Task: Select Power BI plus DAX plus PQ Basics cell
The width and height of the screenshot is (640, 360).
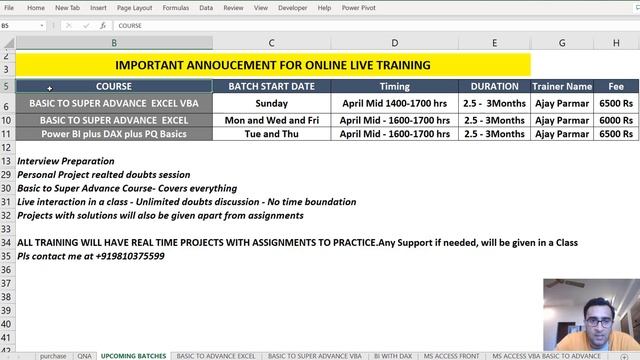Action: (114, 134)
